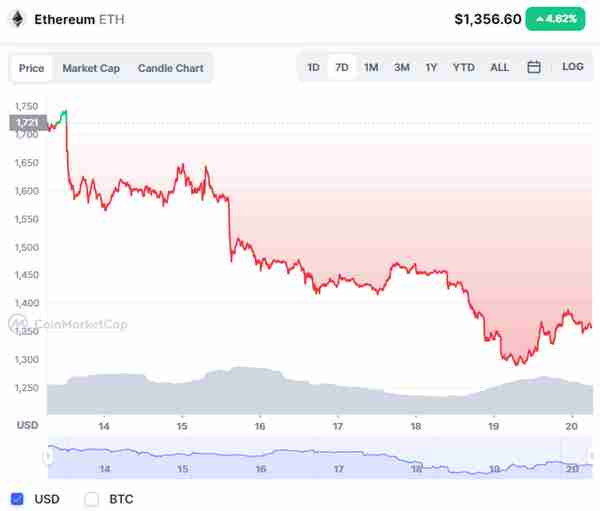The height and width of the screenshot is (511, 600).
Task: Switch to the Market Cap tab
Action: click(x=91, y=69)
